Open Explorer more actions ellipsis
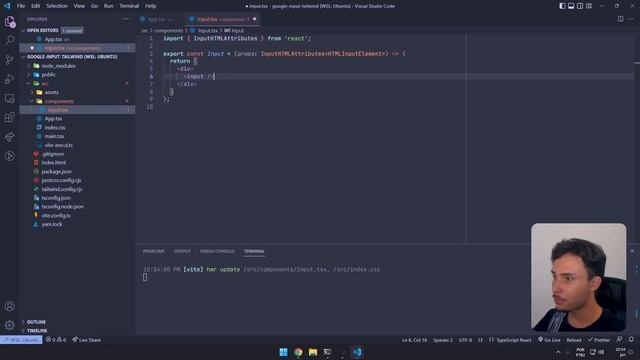The width and height of the screenshot is (640, 360). coord(126,19)
